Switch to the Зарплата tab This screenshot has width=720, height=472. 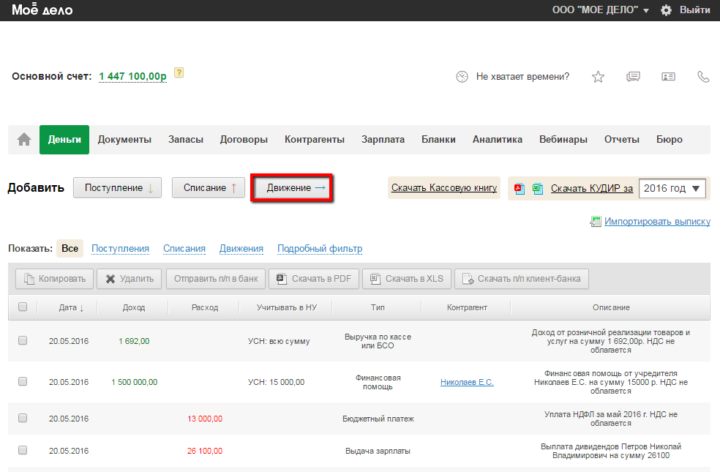click(x=383, y=140)
